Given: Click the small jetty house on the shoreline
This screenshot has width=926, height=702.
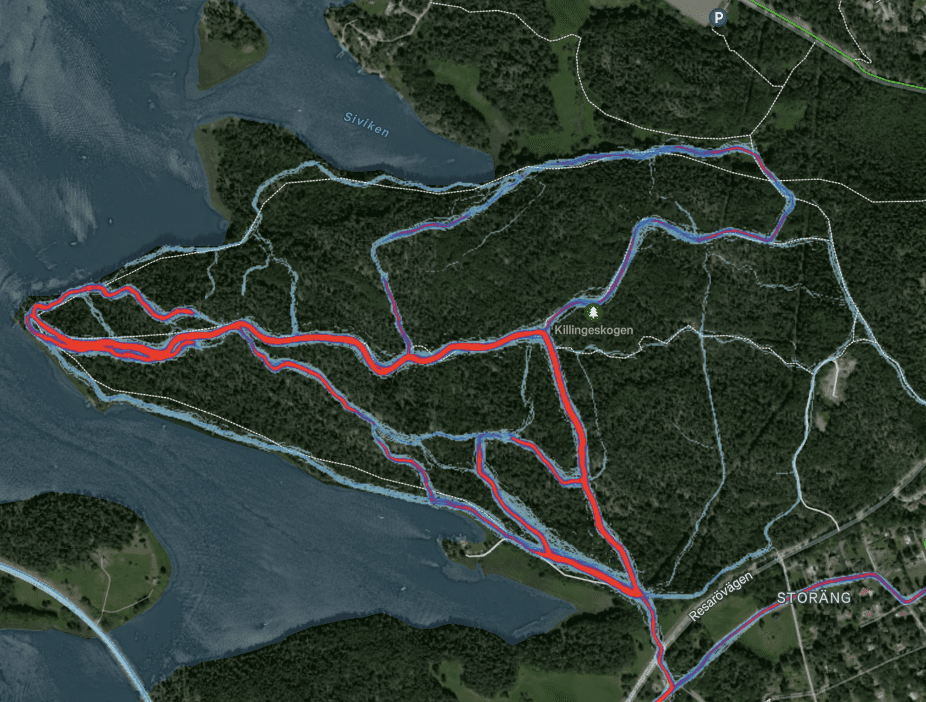Looking at the screenshot, I should click(458, 538).
